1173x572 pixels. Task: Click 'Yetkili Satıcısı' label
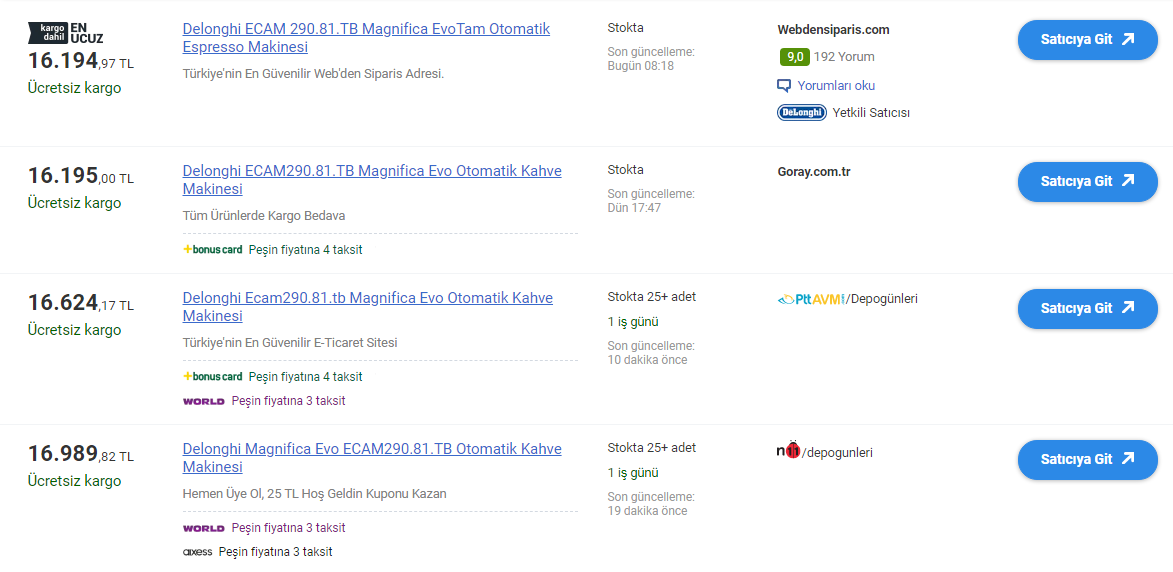point(871,113)
